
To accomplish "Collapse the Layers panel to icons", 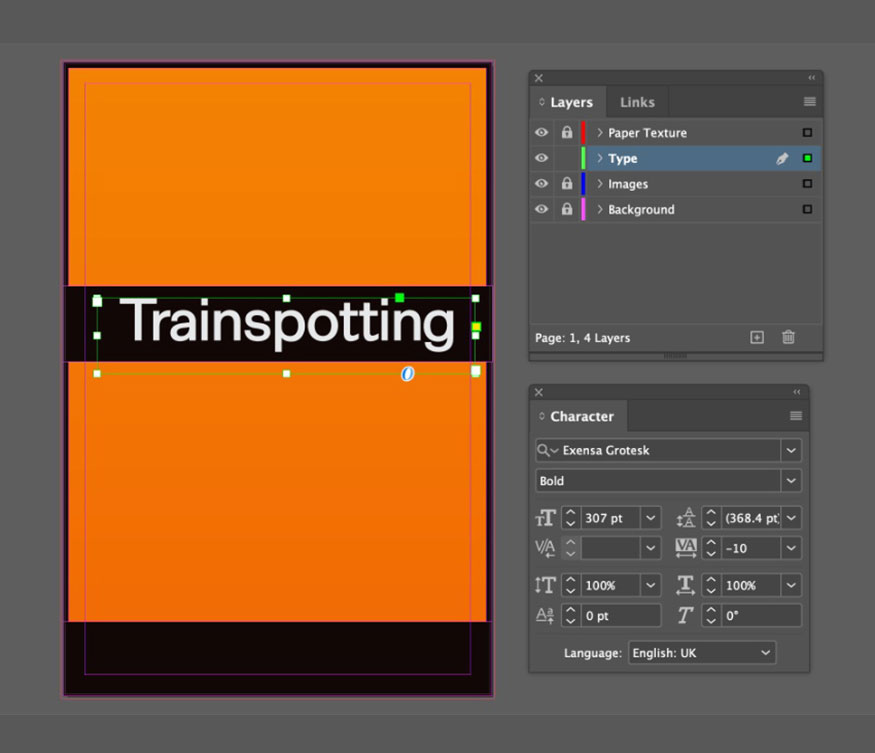I will tap(811, 78).
